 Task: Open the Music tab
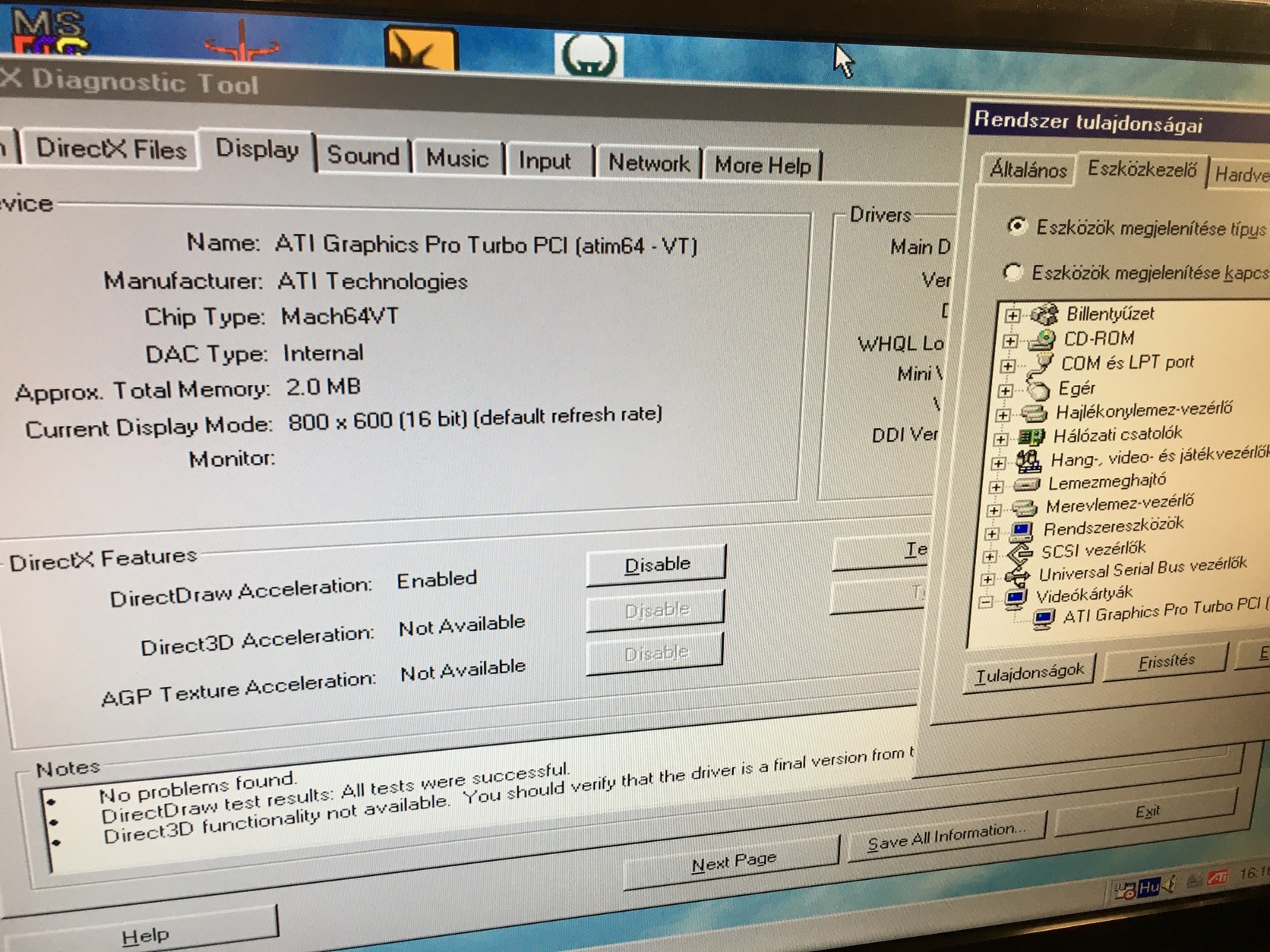point(457,159)
